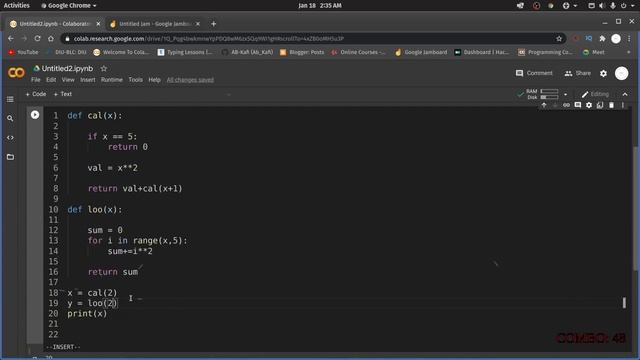Screen dimensions: 640x360
Task: Open the code snippets panel
Action: click(x=10, y=138)
